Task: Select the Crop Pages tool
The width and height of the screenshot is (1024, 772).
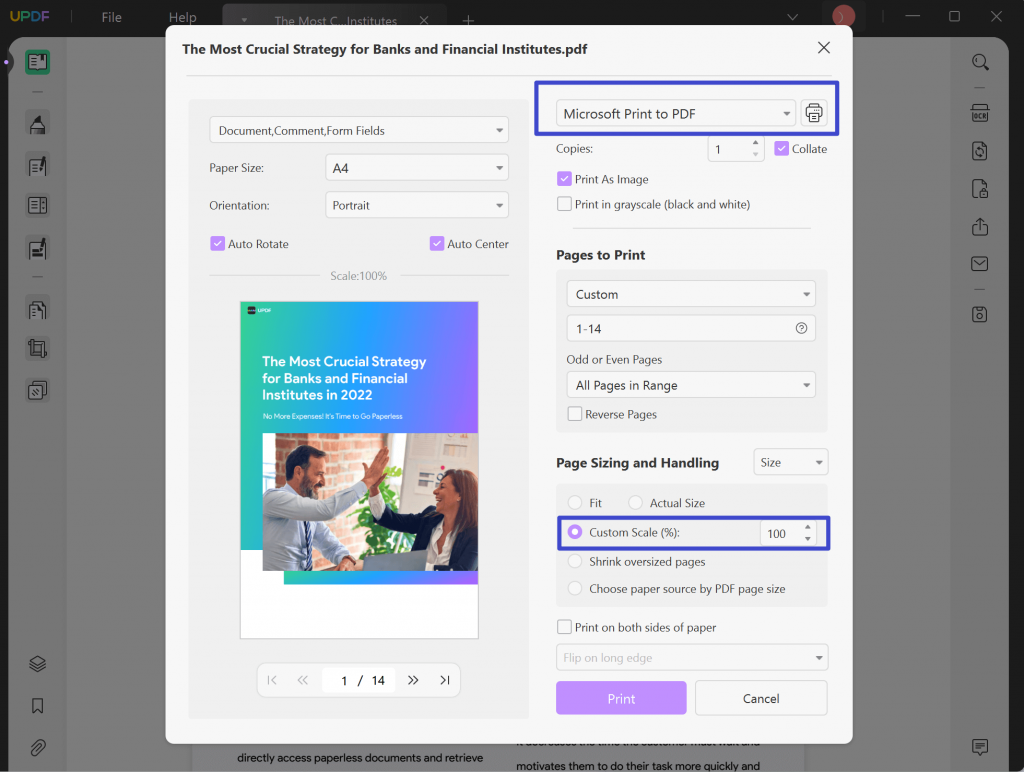Action: [x=37, y=349]
